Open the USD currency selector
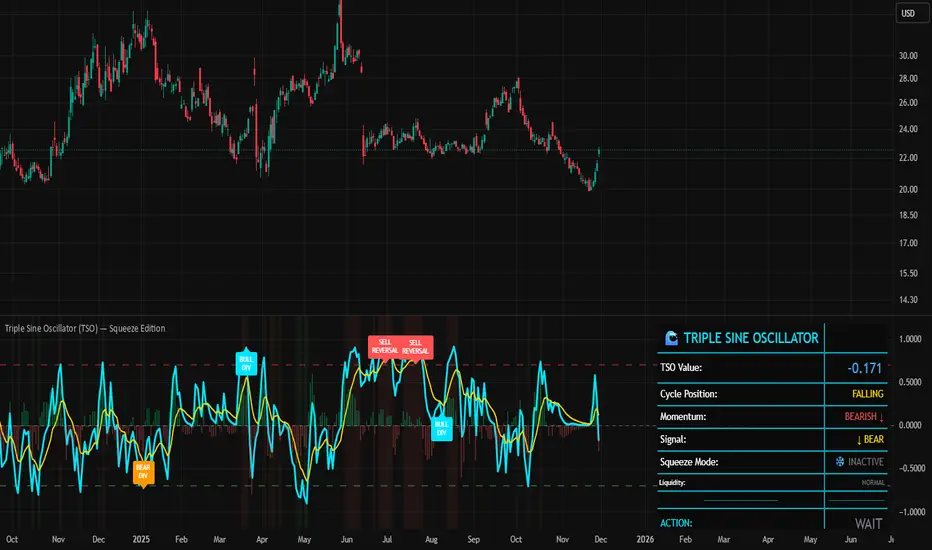The image size is (932, 550). click(911, 13)
